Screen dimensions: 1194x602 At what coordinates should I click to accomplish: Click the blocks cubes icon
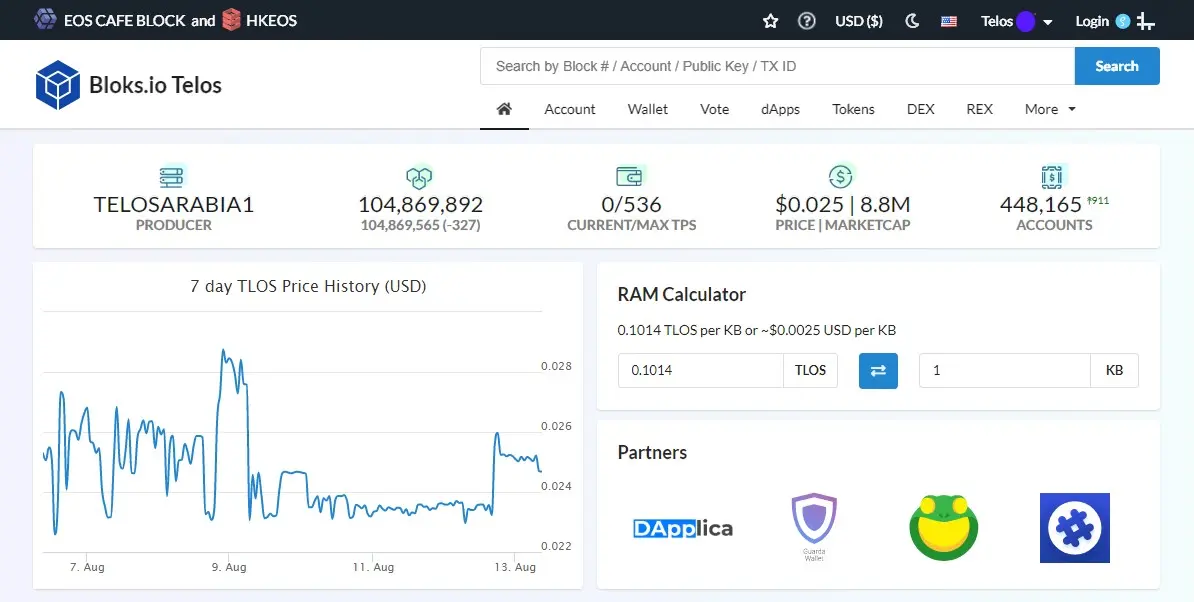[x=420, y=177]
